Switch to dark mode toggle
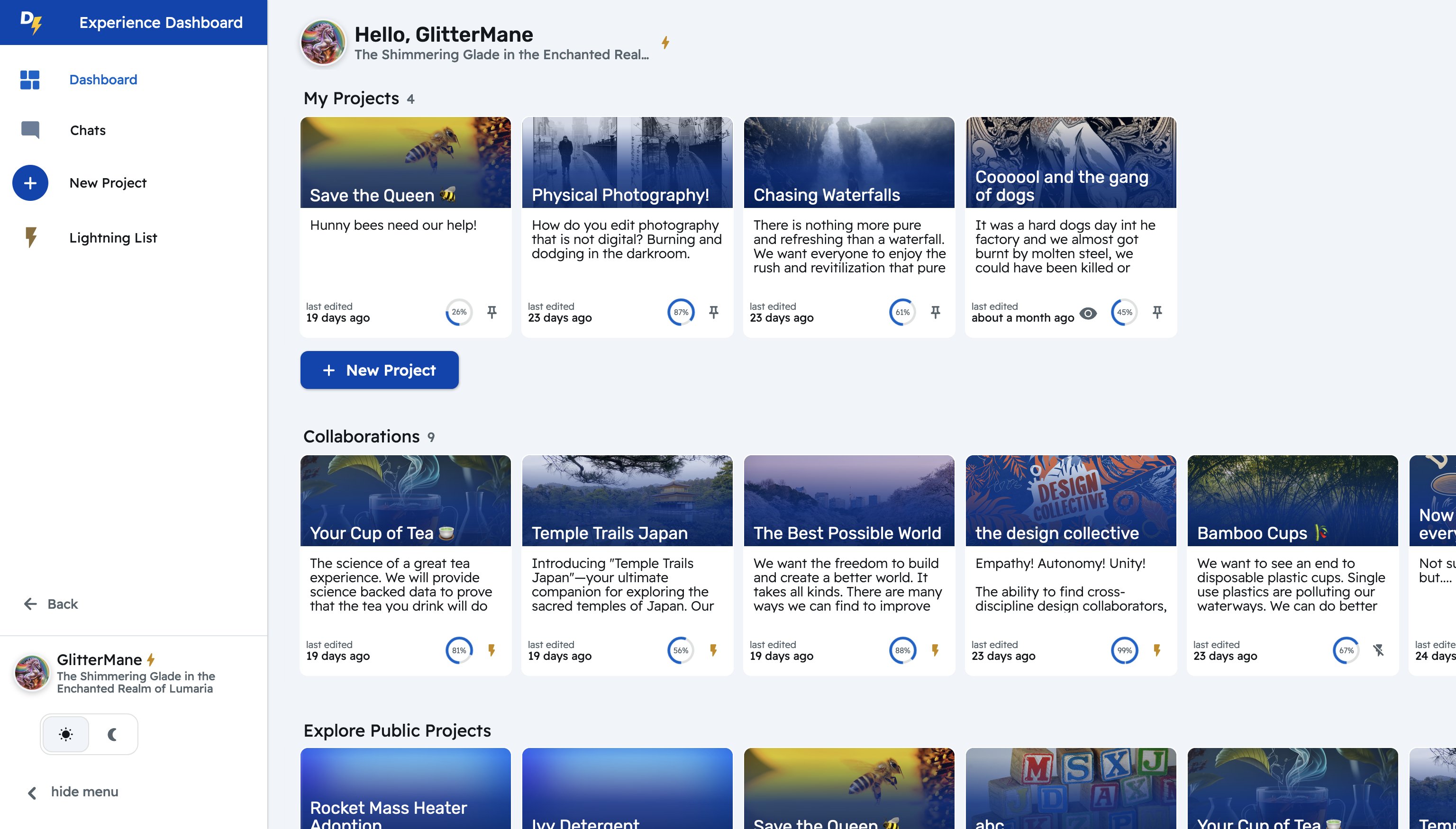Image resolution: width=1456 pixels, height=829 pixels. [113, 734]
